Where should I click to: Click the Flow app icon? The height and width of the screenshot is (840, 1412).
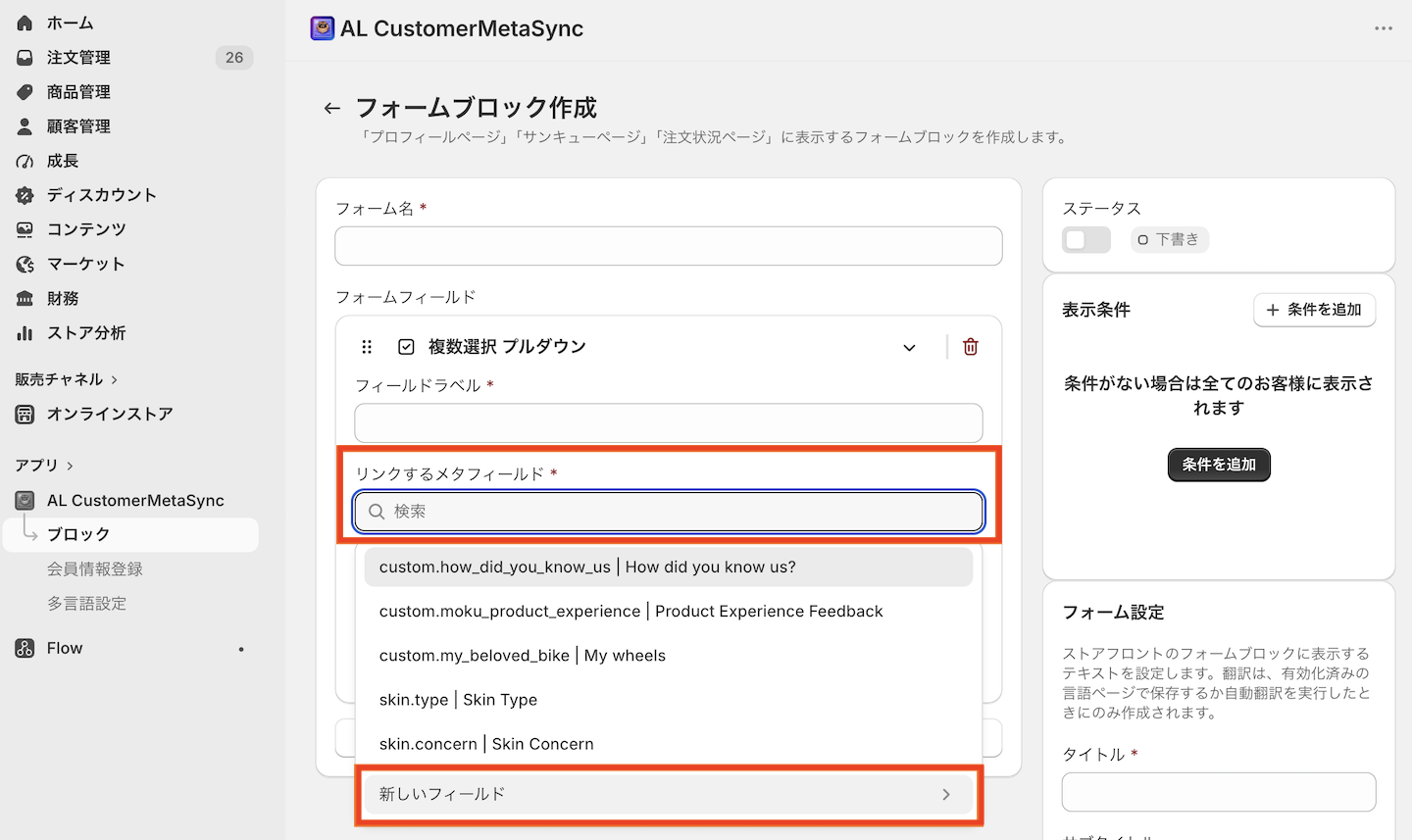pyautogui.click(x=25, y=648)
